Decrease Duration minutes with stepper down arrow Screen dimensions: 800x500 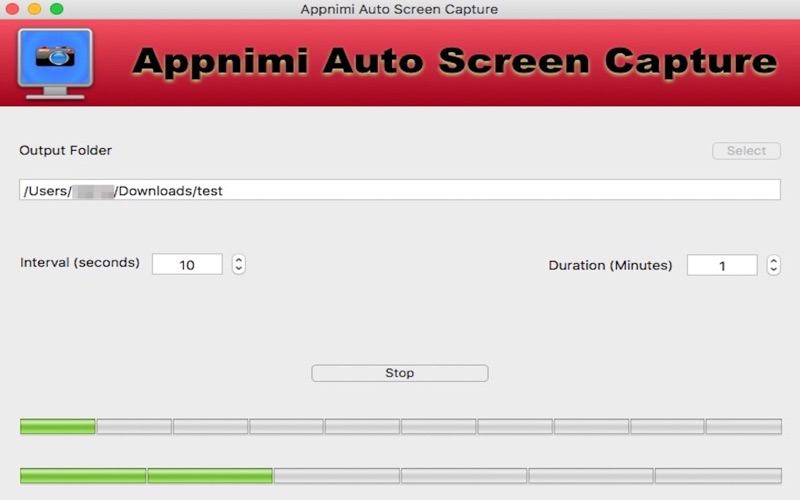[x=773, y=270]
